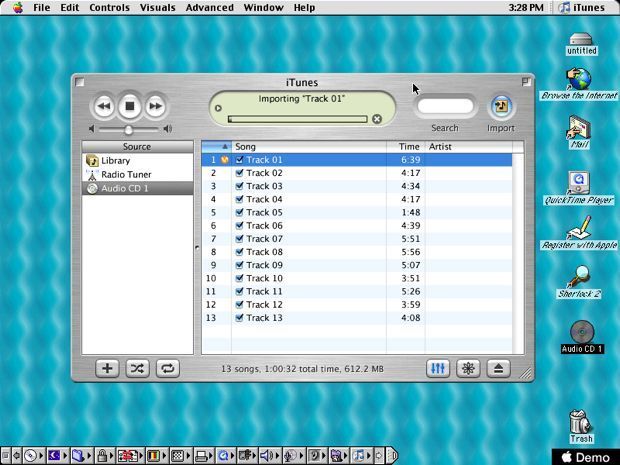The image size is (620, 465).
Task: Open the Window menu
Action: pos(263,8)
